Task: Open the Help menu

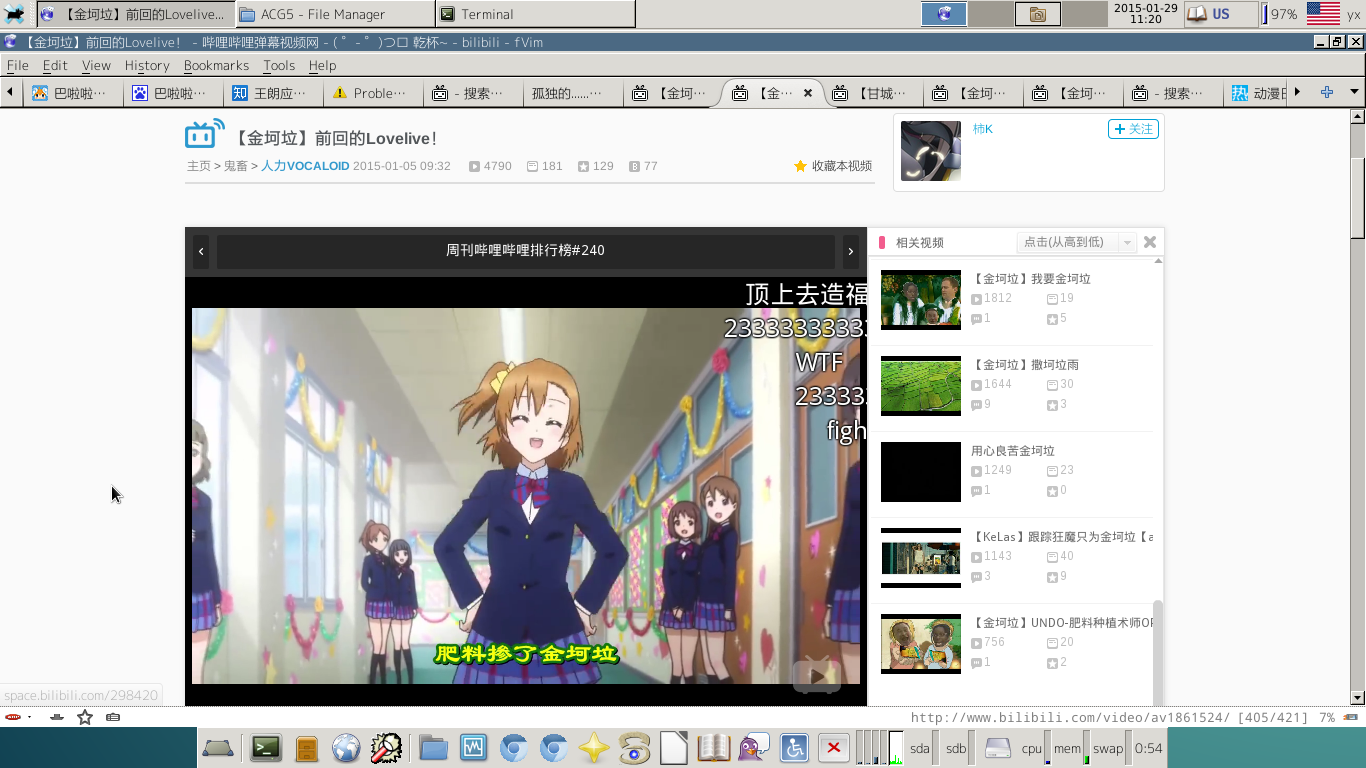Action: click(322, 65)
